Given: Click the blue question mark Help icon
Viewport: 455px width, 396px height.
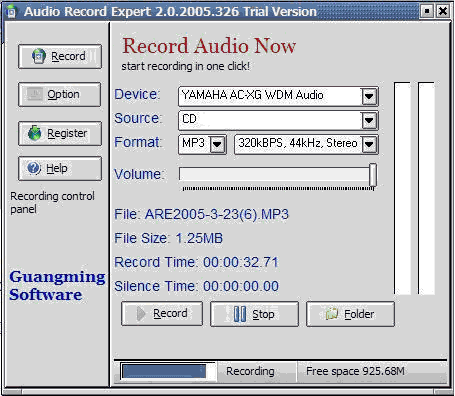Looking at the screenshot, I should coord(34,168).
